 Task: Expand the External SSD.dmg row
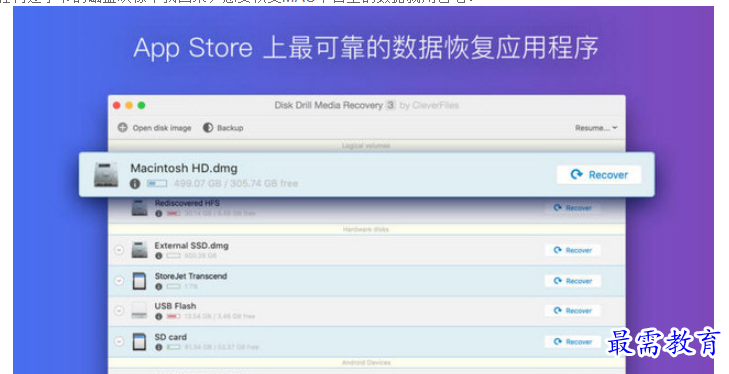coord(119,250)
